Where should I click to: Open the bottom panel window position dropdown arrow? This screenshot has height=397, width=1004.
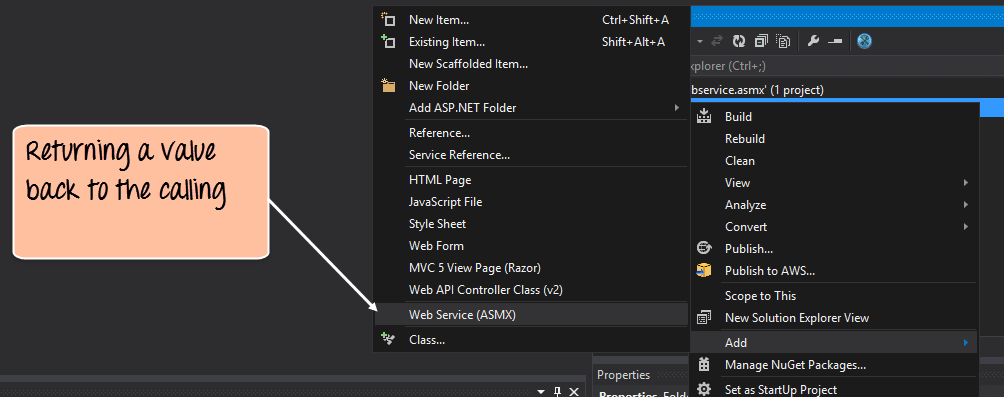[x=541, y=391]
